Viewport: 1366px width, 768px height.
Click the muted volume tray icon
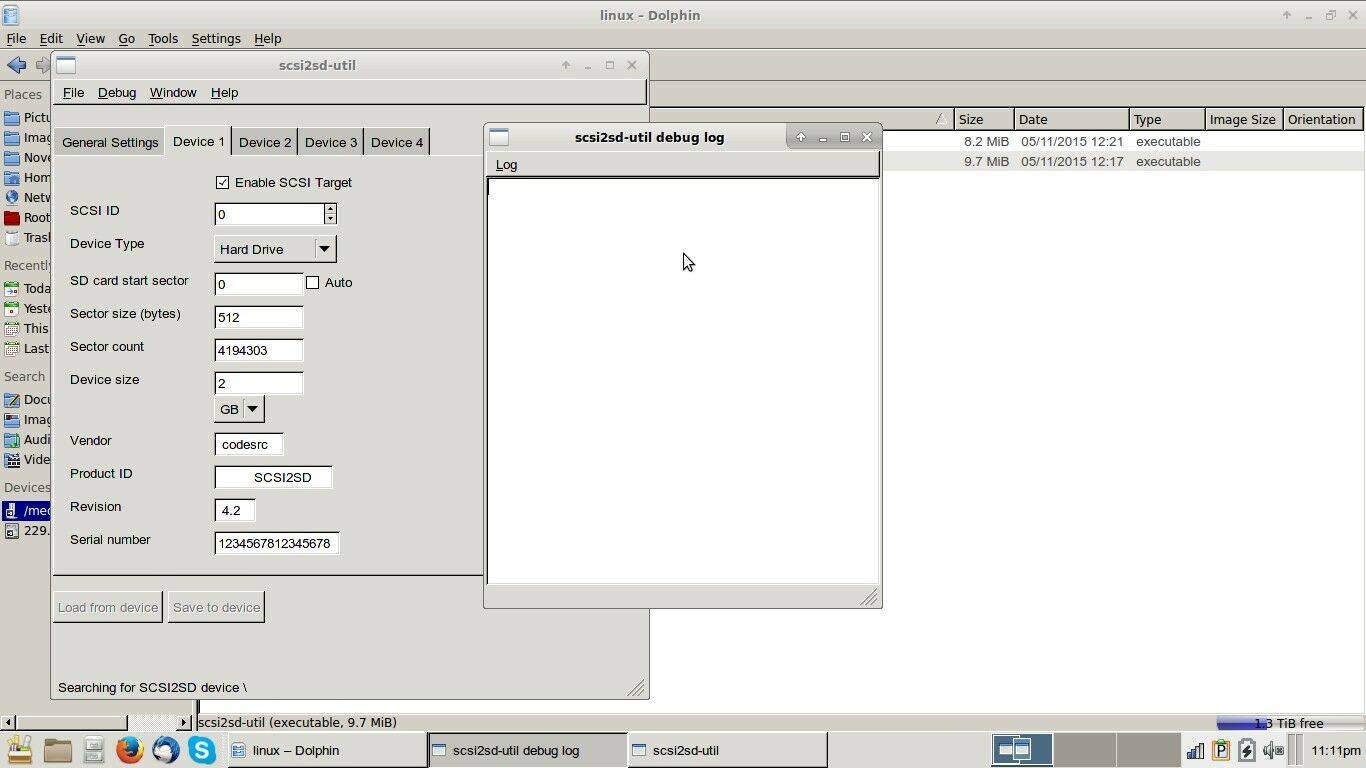point(1272,750)
